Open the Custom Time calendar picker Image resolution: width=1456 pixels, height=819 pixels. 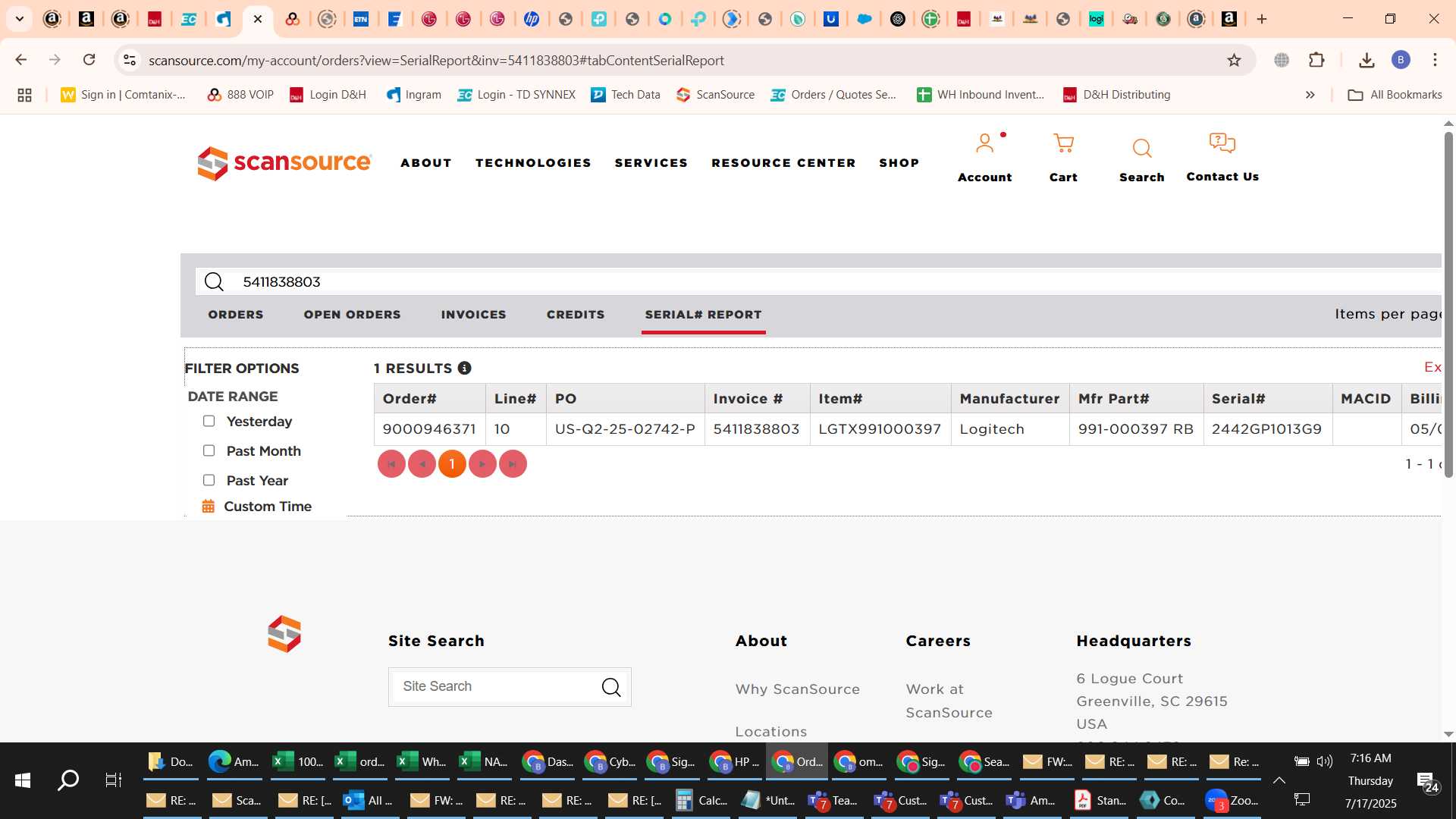(208, 507)
